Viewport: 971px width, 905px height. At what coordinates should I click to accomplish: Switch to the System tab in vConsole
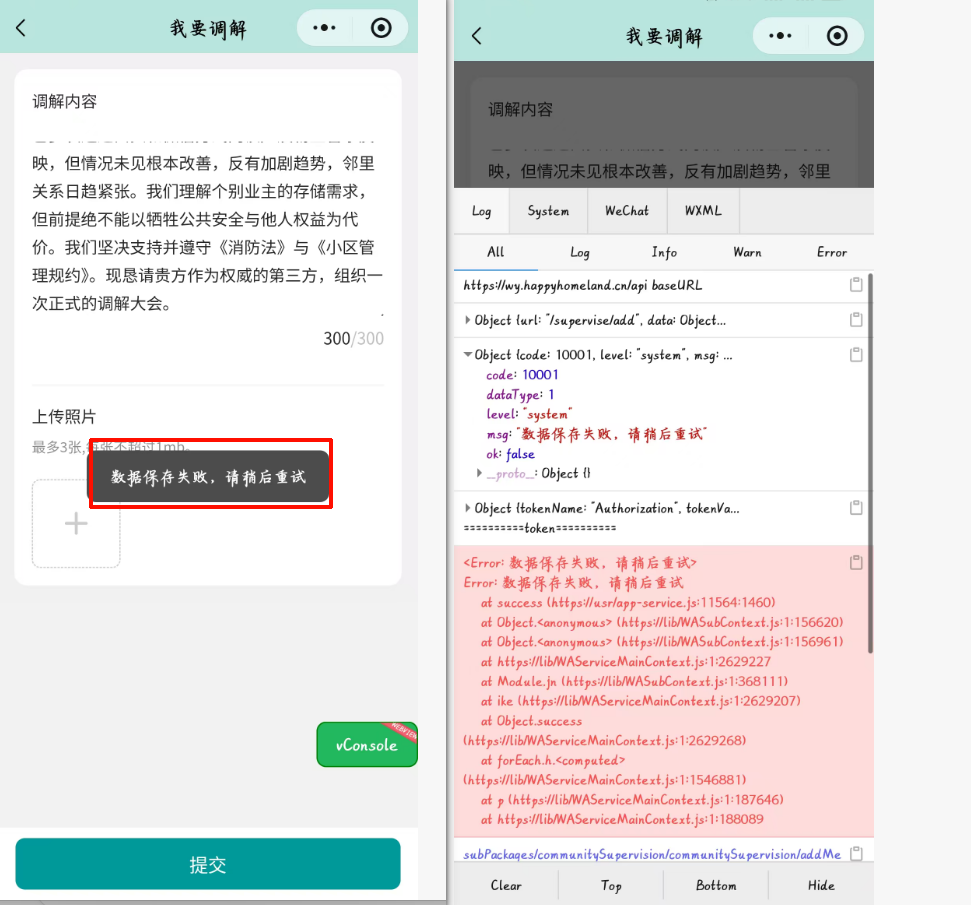coord(548,211)
